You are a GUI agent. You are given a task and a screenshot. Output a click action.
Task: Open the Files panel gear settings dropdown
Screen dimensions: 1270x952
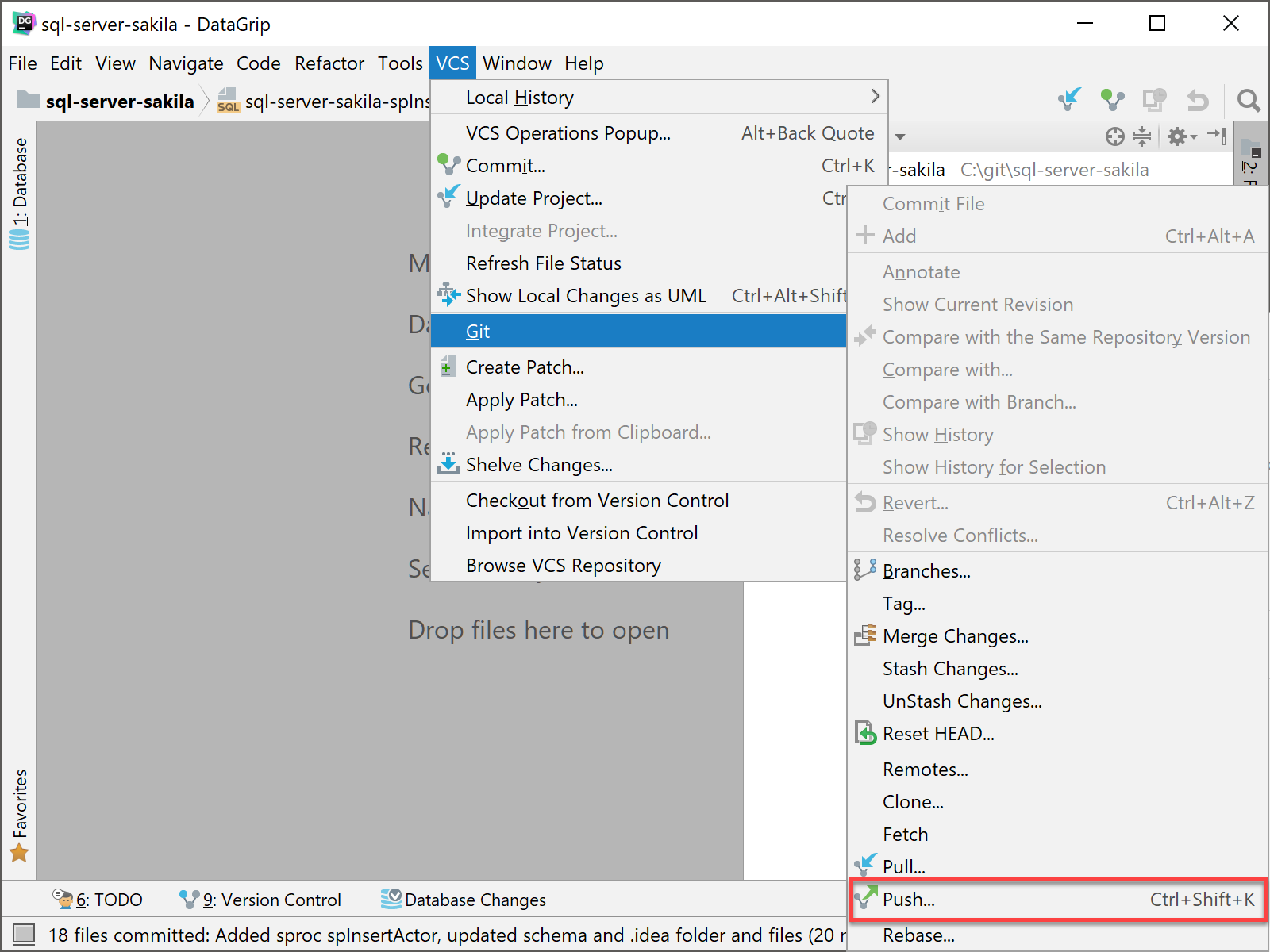click(1182, 136)
